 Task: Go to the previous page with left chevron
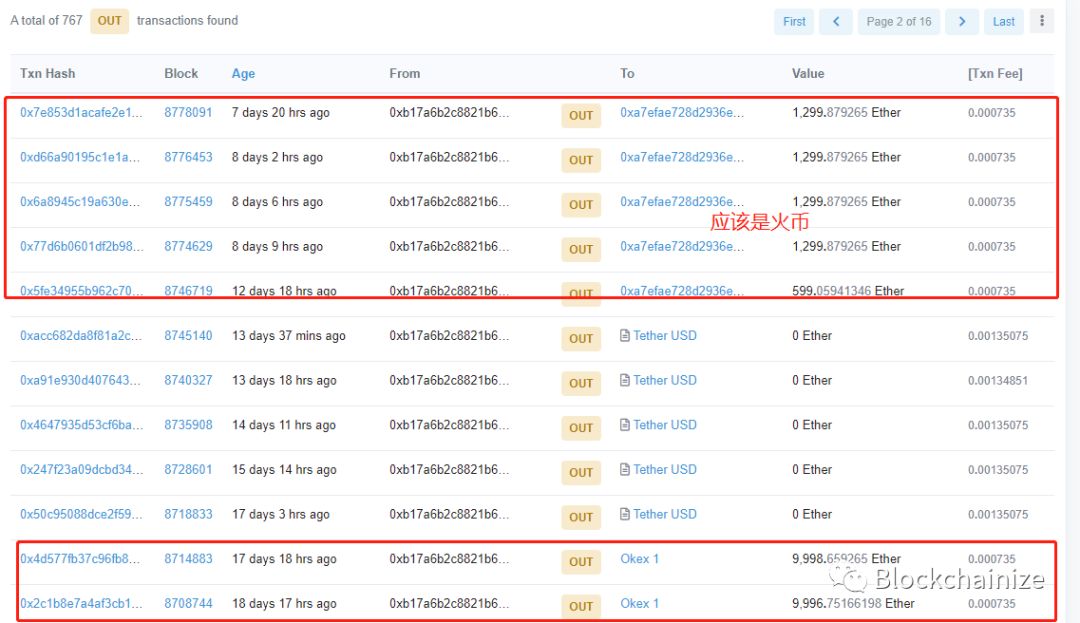pos(836,21)
